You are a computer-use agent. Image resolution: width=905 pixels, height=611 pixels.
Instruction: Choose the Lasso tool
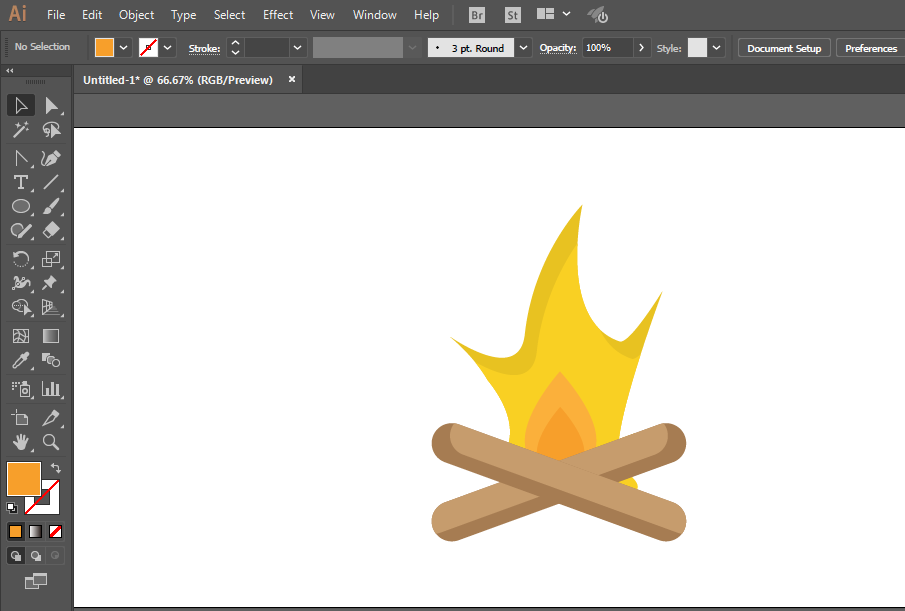pos(51,130)
